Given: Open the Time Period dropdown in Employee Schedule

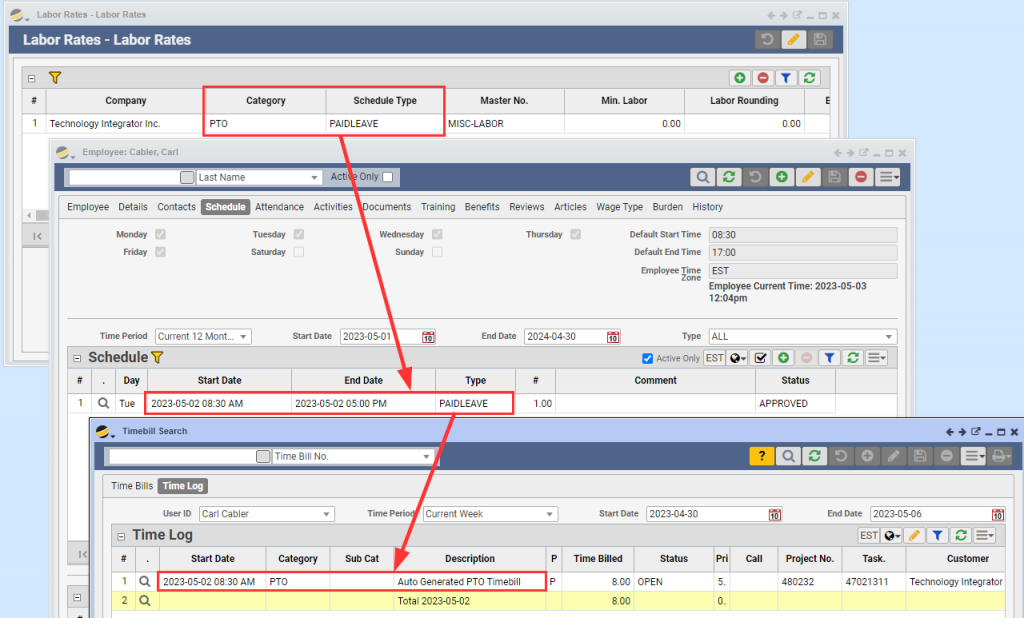Looking at the screenshot, I should (x=203, y=337).
